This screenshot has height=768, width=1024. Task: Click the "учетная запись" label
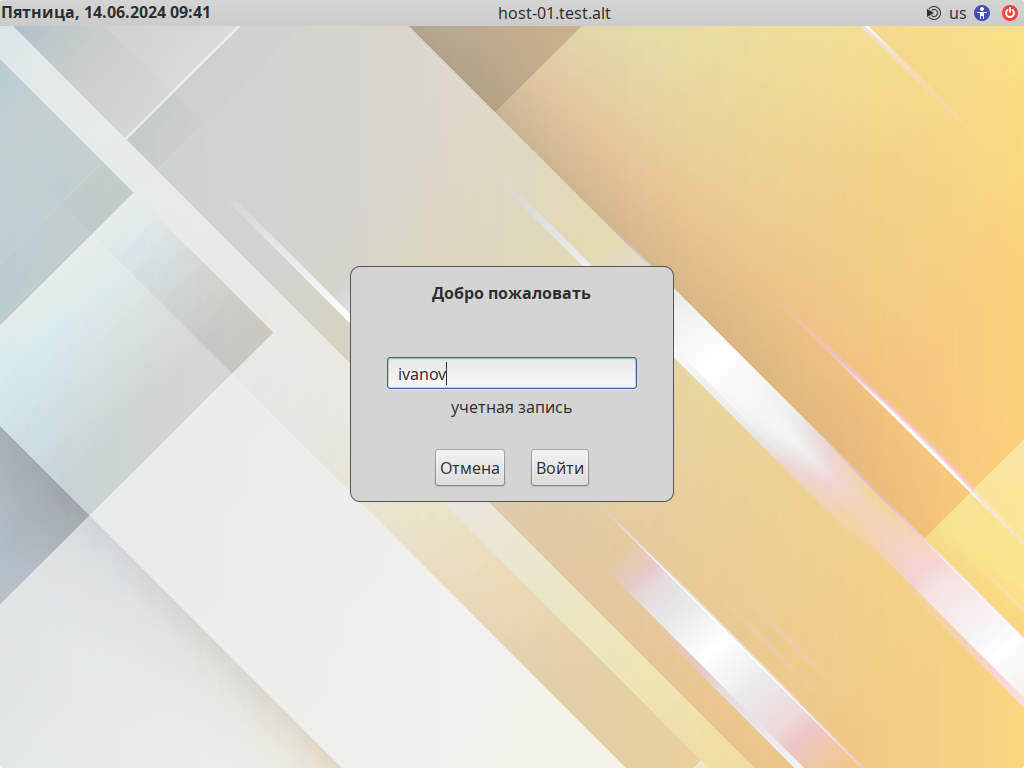pos(511,408)
